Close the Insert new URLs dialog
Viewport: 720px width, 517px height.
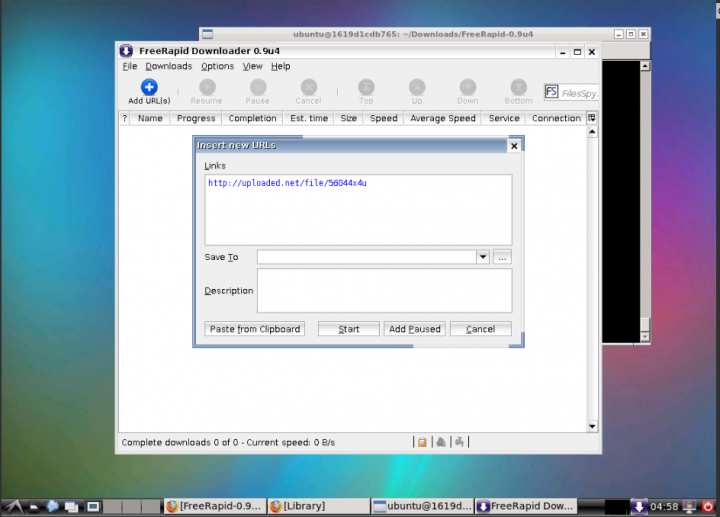(514, 146)
